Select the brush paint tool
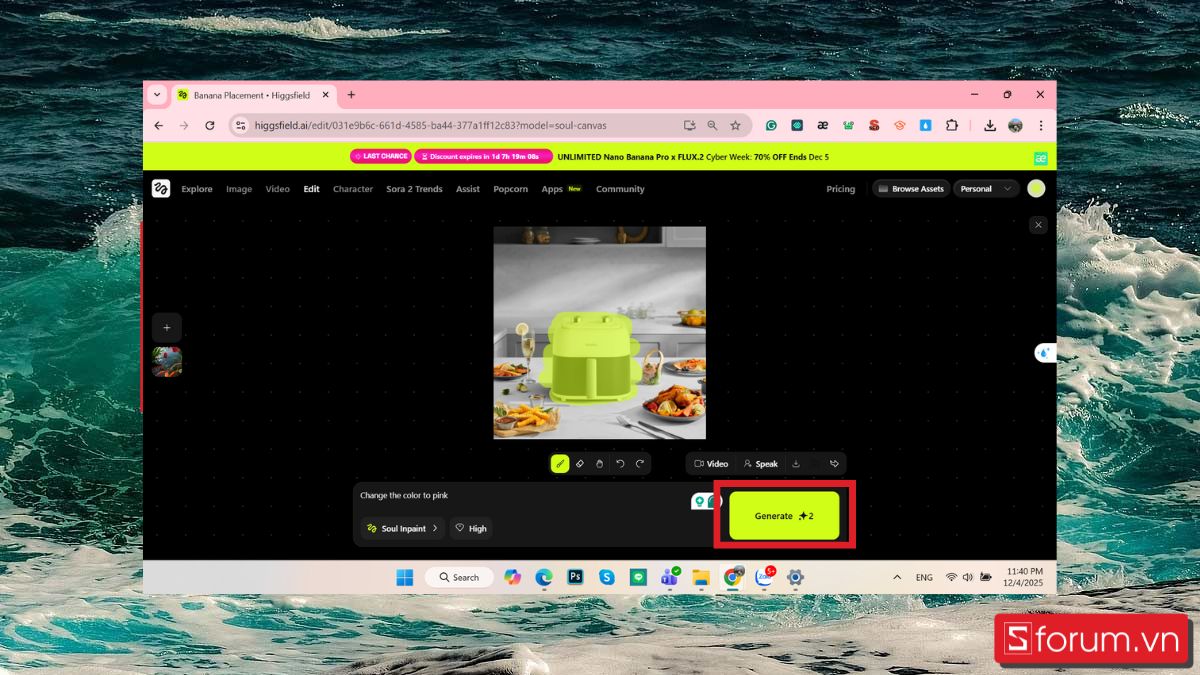1200x675 pixels. point(560,464)
